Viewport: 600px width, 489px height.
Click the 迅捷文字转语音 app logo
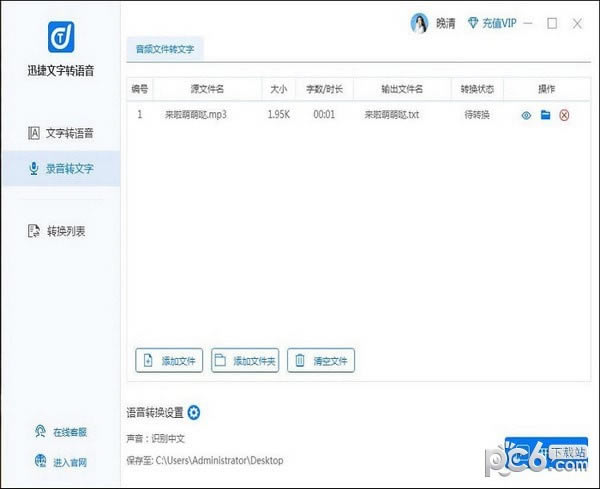tap(60, 37)
